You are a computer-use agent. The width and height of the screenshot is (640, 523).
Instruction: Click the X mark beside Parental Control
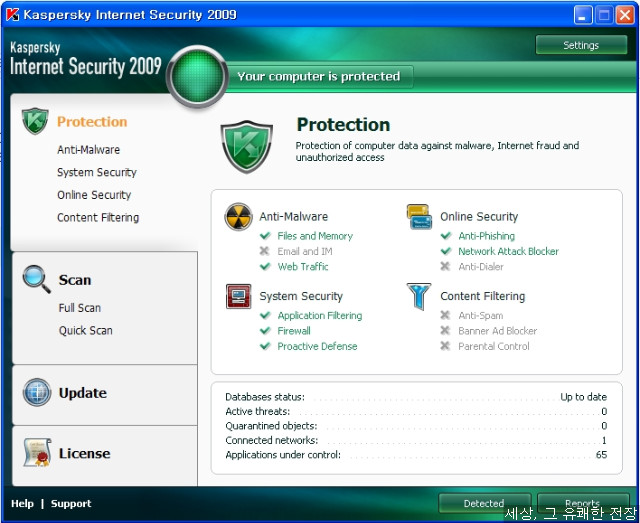point(445,346)
